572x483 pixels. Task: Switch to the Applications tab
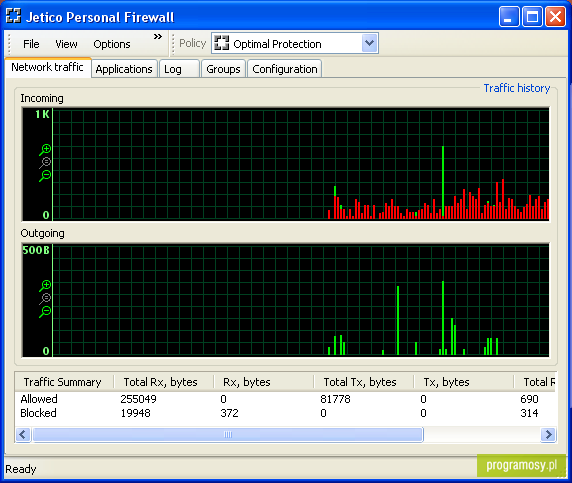click(x=124, y=69)
